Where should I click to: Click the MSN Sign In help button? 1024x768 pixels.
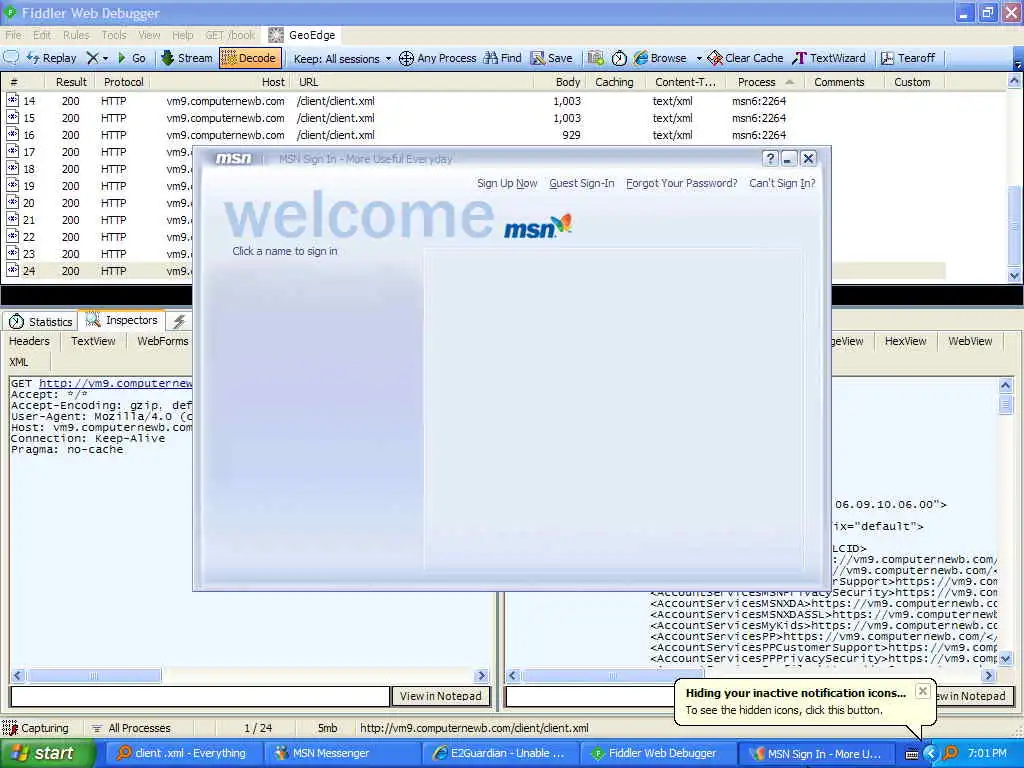tap(770, 159)
